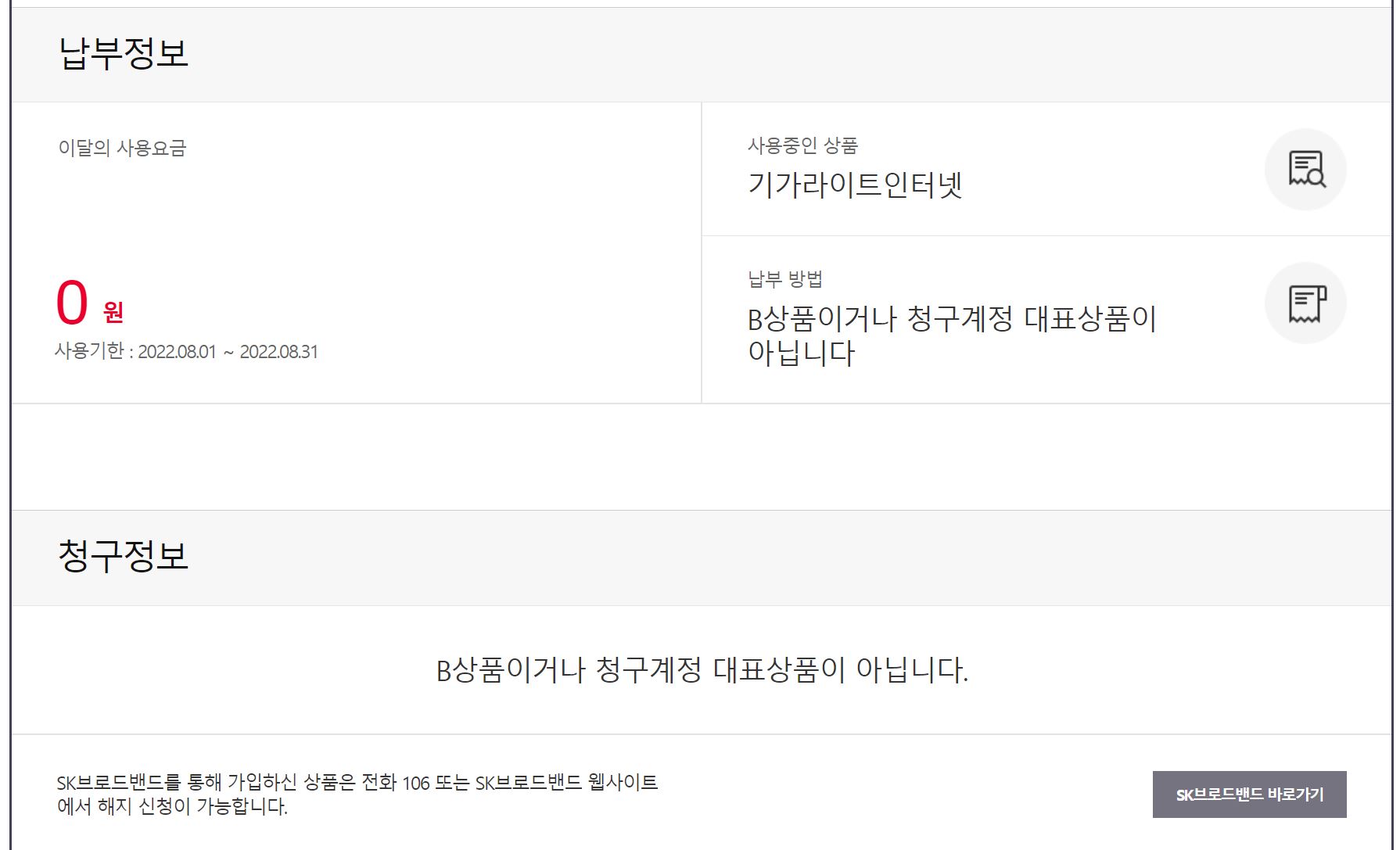Click the 청구정보 section heading

[124, 556]
